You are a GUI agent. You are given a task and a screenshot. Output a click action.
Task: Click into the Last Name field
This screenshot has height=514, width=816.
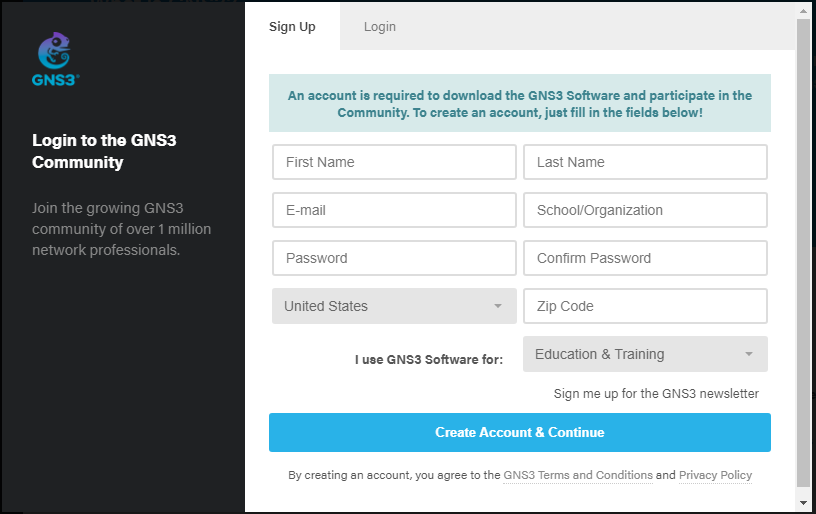[645, 162]
